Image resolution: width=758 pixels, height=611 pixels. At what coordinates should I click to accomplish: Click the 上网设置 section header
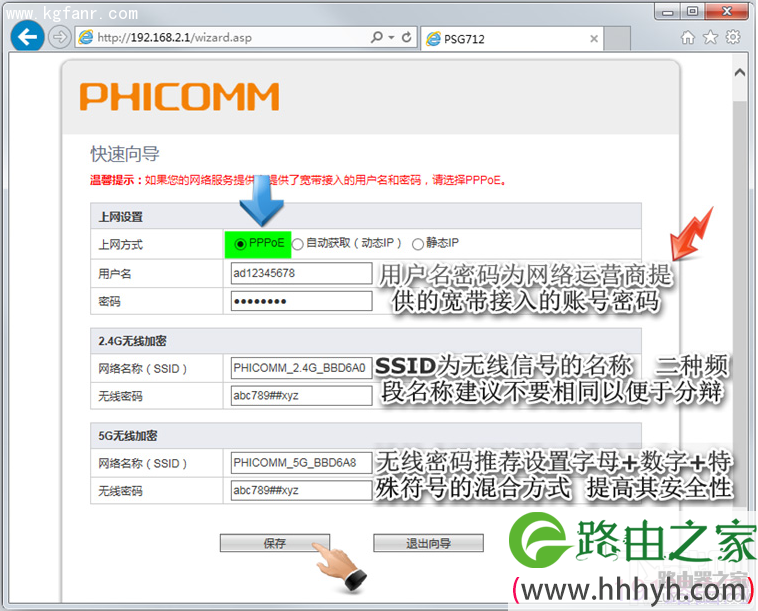coord(366,217)
